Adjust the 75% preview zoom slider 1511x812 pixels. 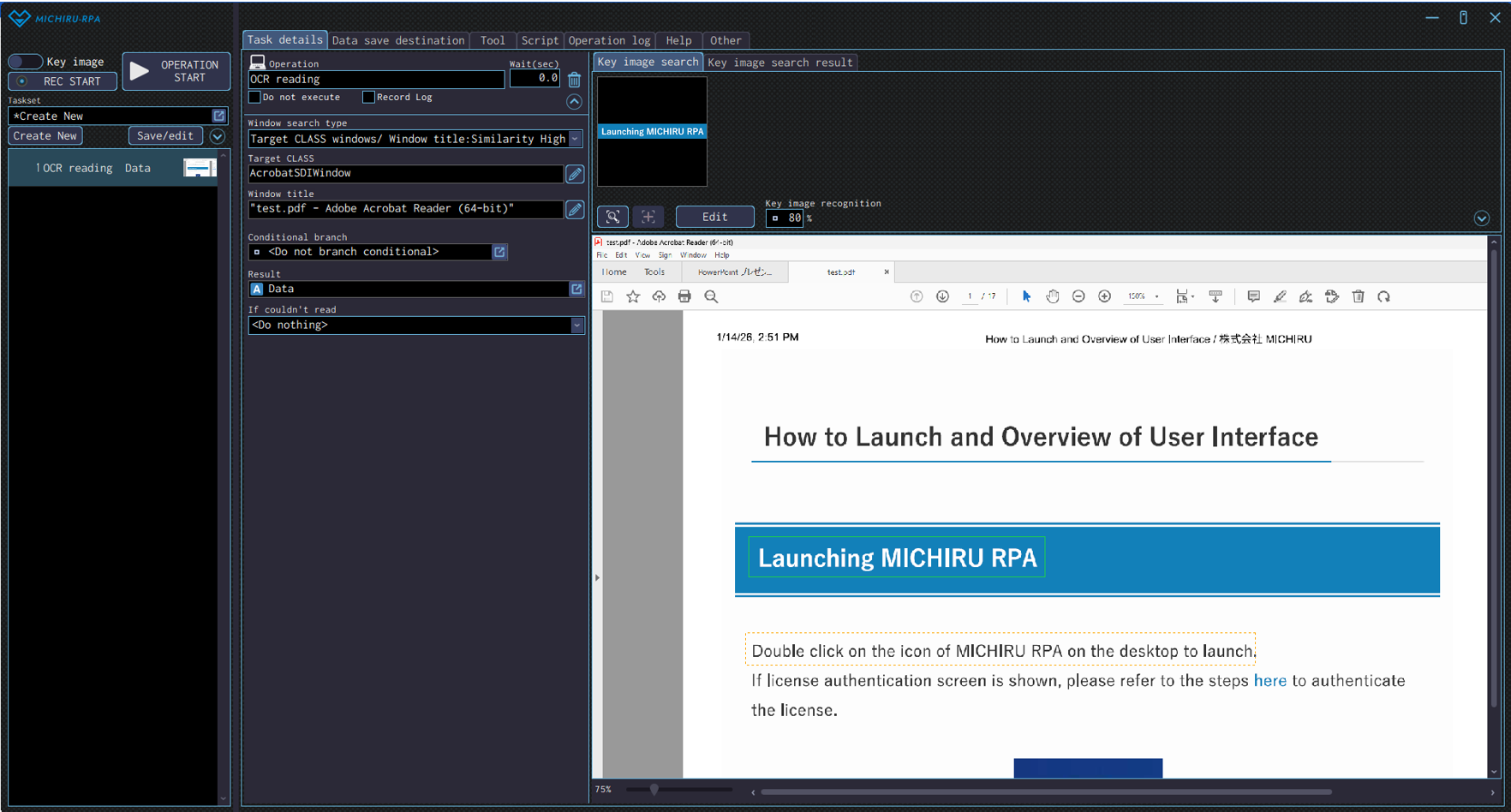click(654, 790)
